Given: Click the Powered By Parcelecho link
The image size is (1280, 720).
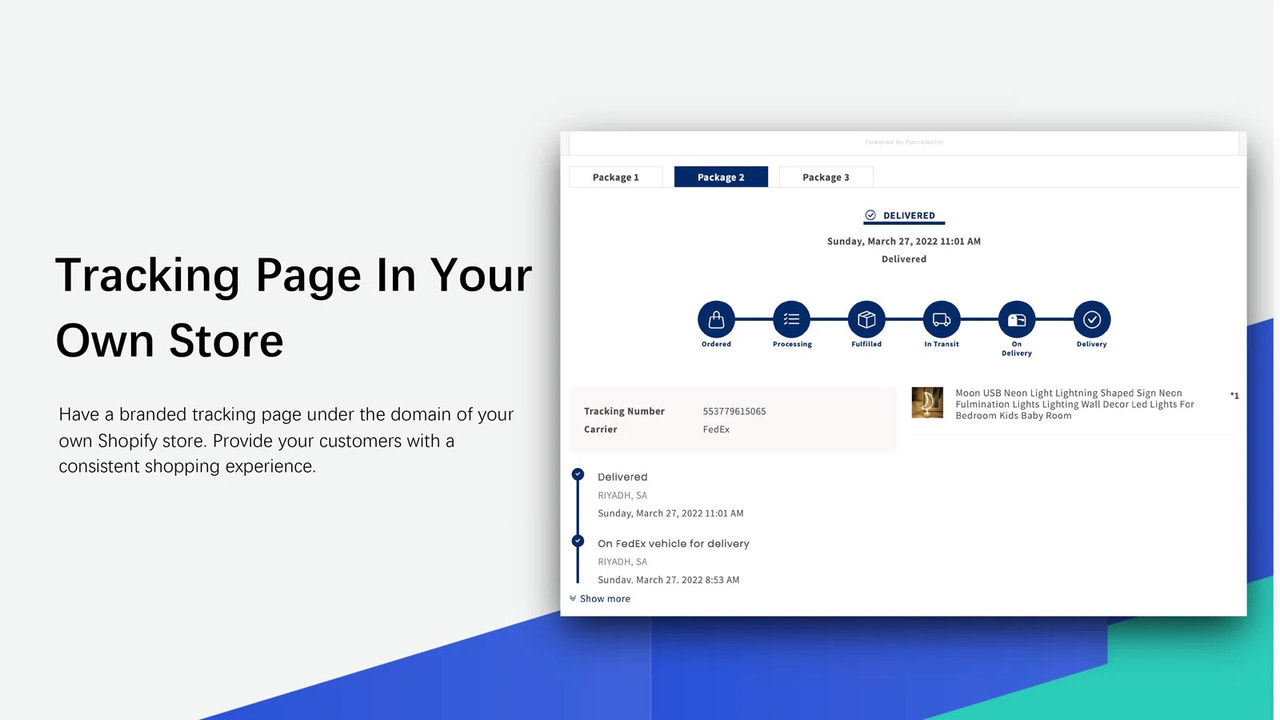Looking at the screenshot, I should [x=903, y=142].
